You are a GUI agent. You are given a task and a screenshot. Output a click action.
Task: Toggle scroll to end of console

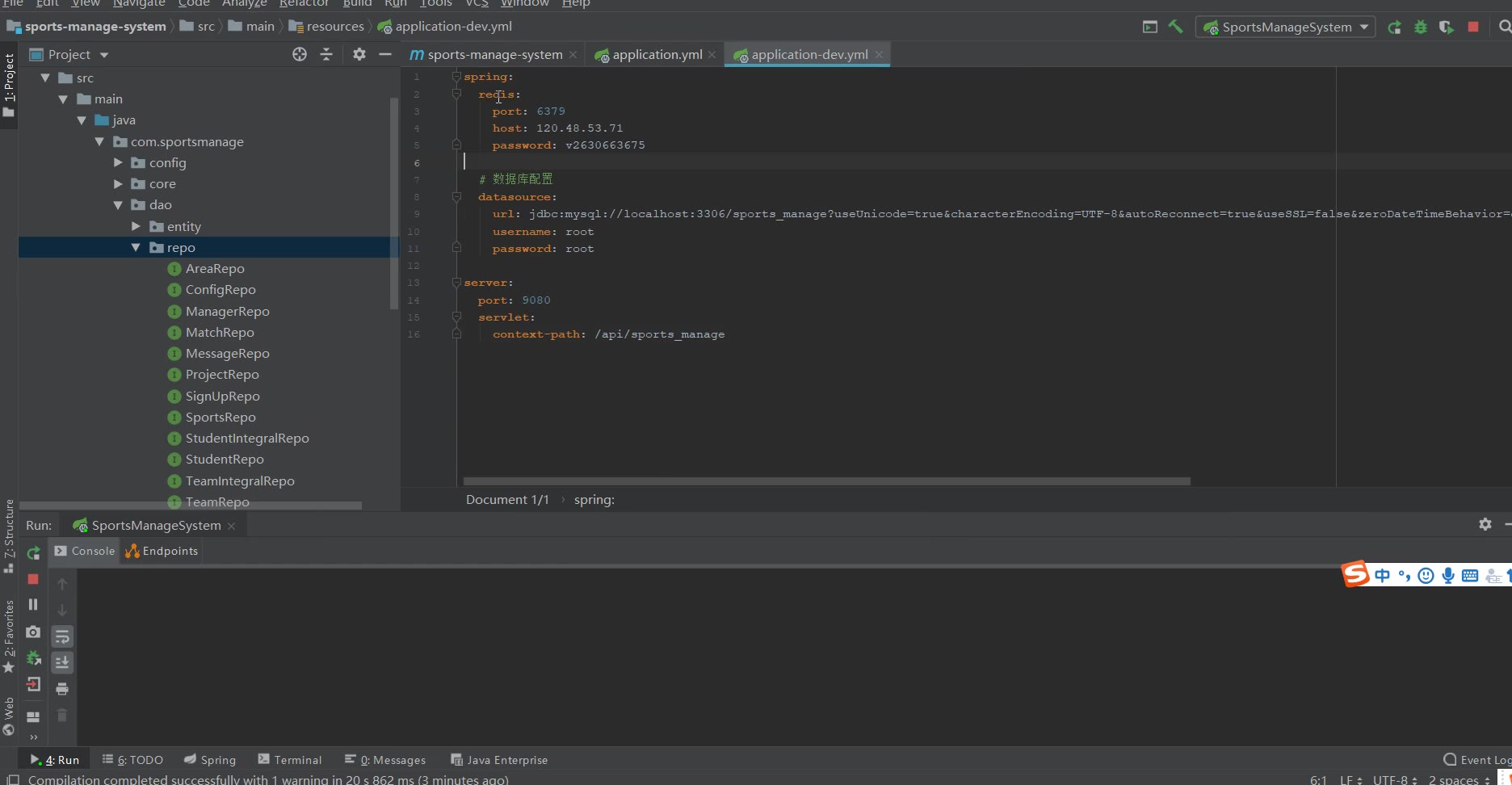tap(62, 663)
